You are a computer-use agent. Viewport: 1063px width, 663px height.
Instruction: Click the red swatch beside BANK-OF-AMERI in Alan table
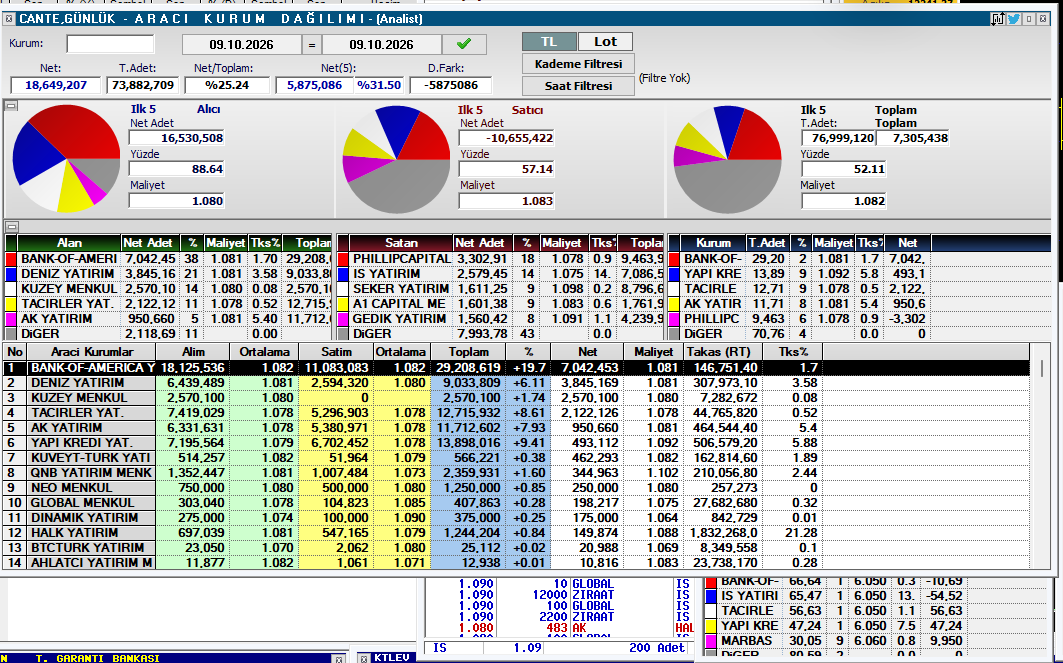10,259
